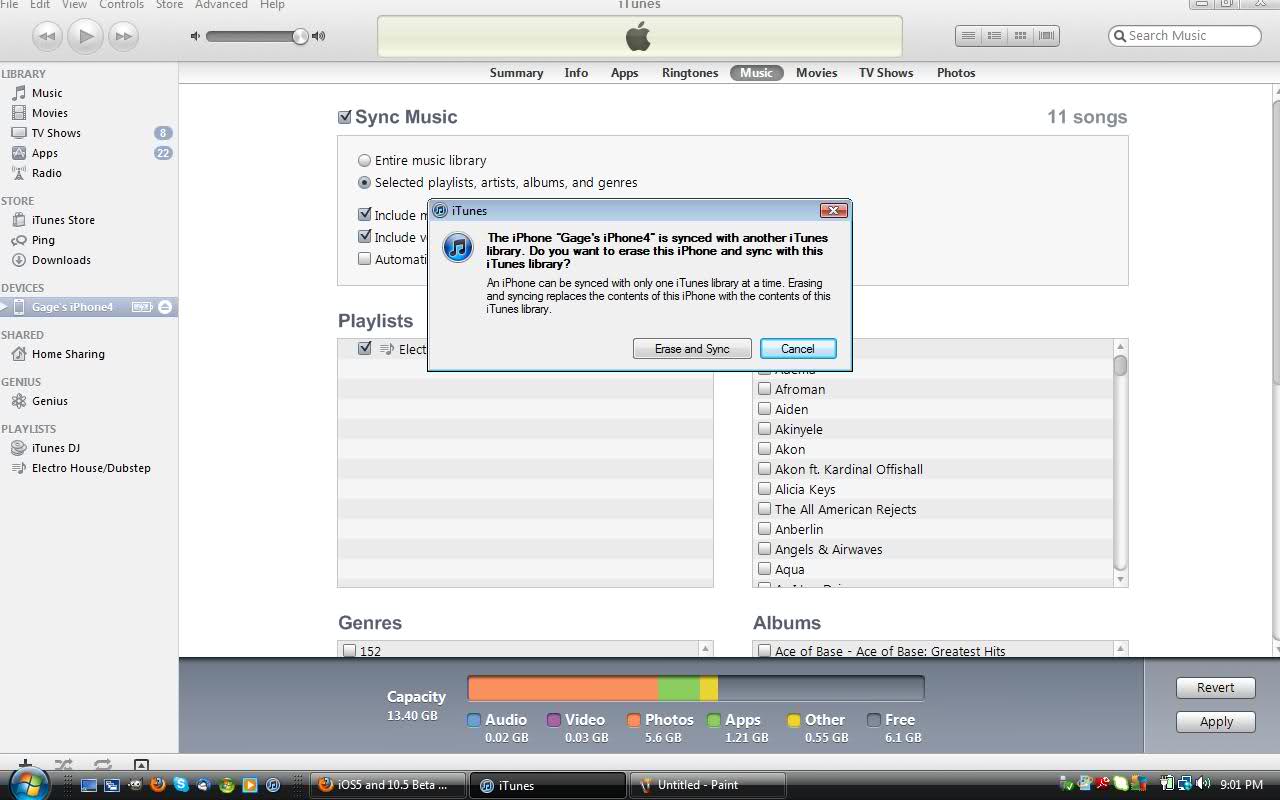Image resolution: width=1280 pixels, height=800 pixels.
Task: Select Selected playlists, artists, albums option
Action: tap(364, 182)
